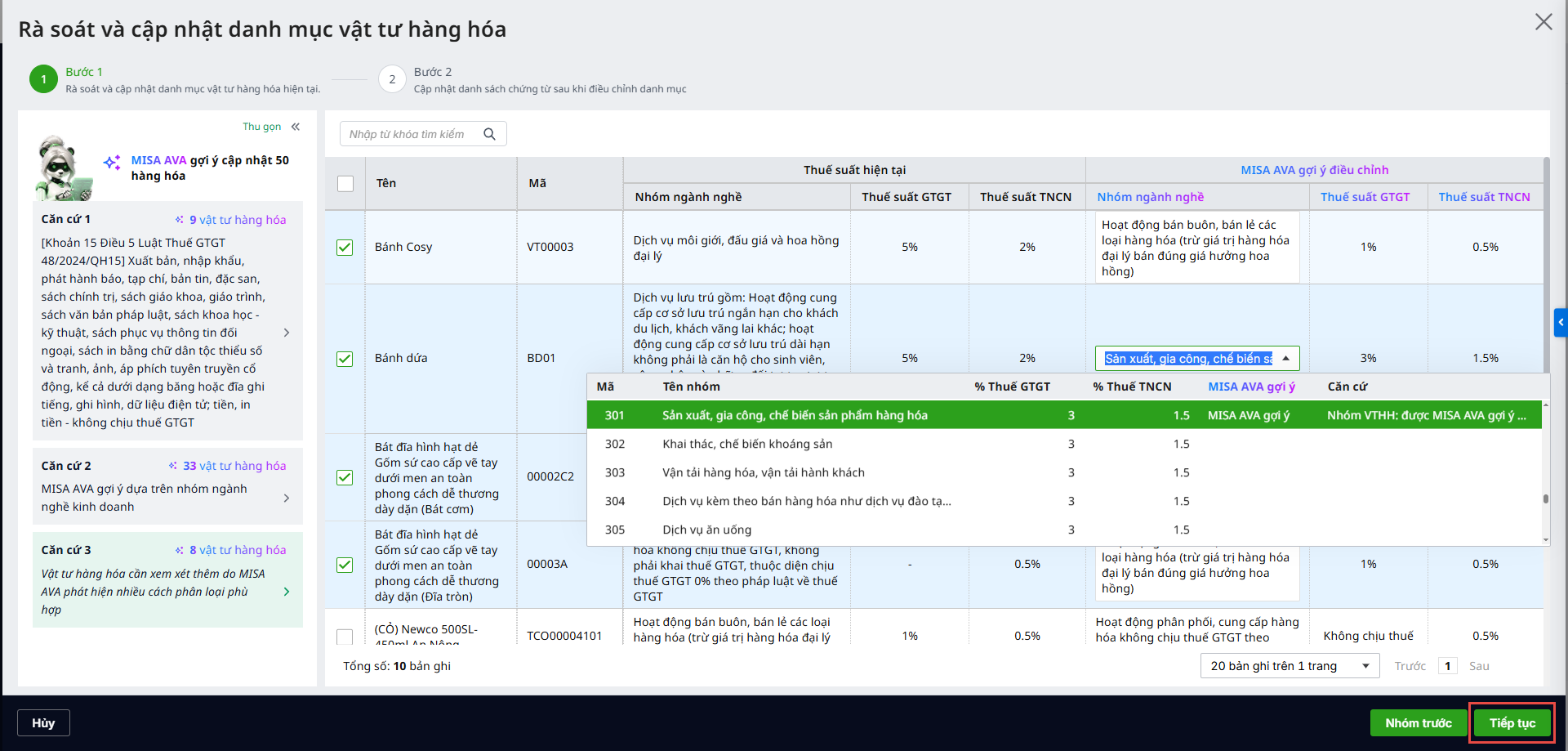Close the Rà soát dialog with X icon
Image resolution: width=1568 pixels, height=751 pixels.
[x=1543, y=22]
